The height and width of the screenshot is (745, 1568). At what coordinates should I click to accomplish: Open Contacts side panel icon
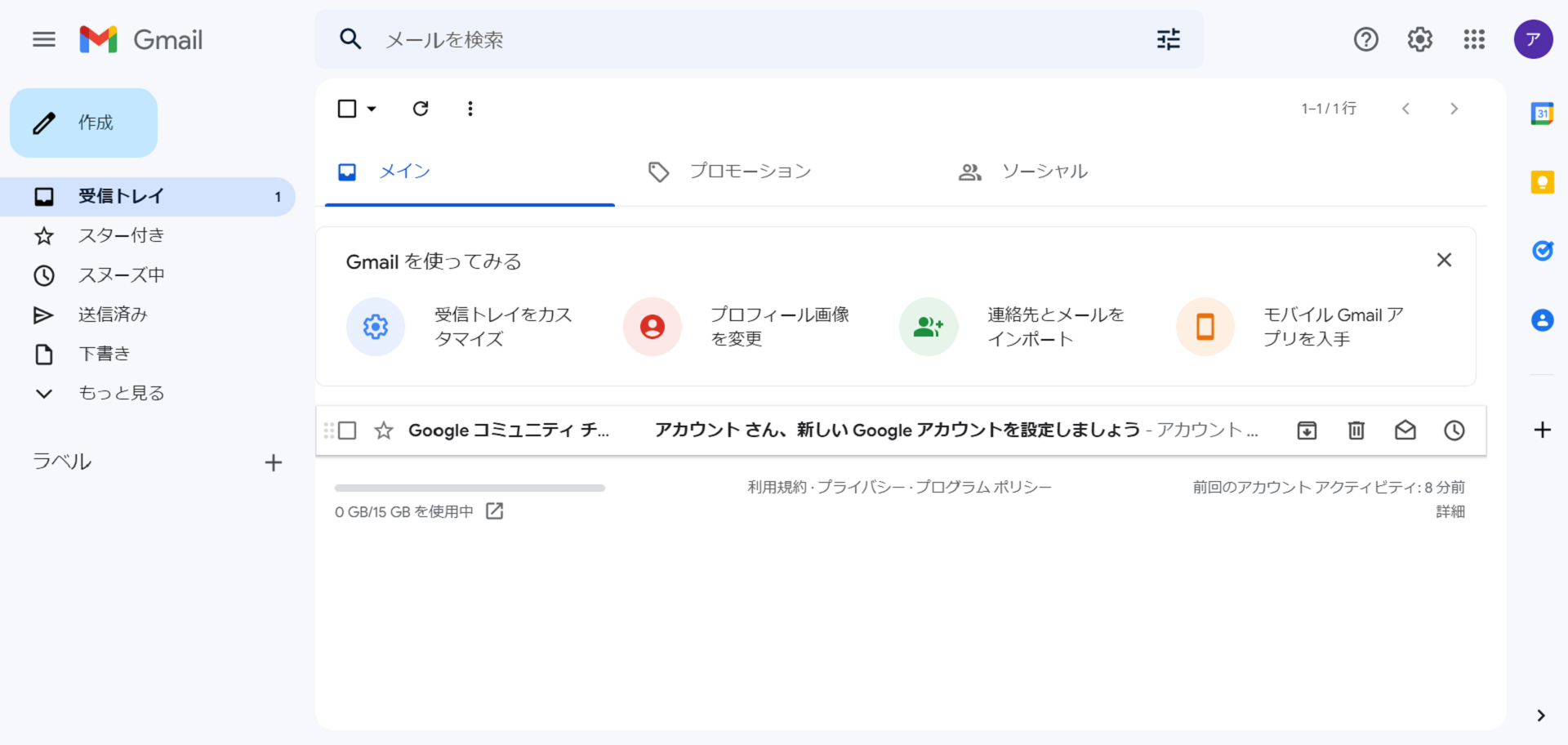1542,319
